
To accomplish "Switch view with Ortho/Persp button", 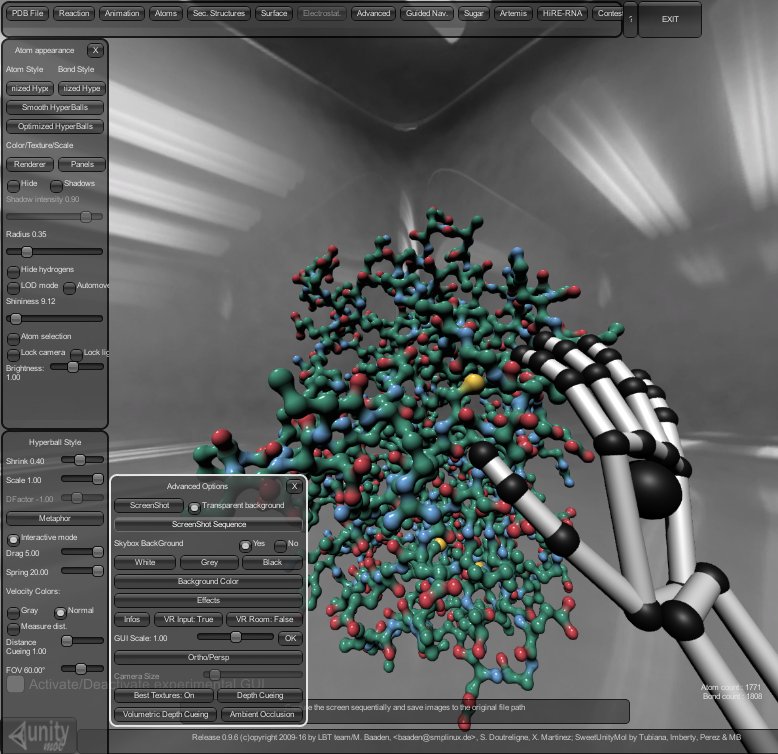I will [208, 657].
